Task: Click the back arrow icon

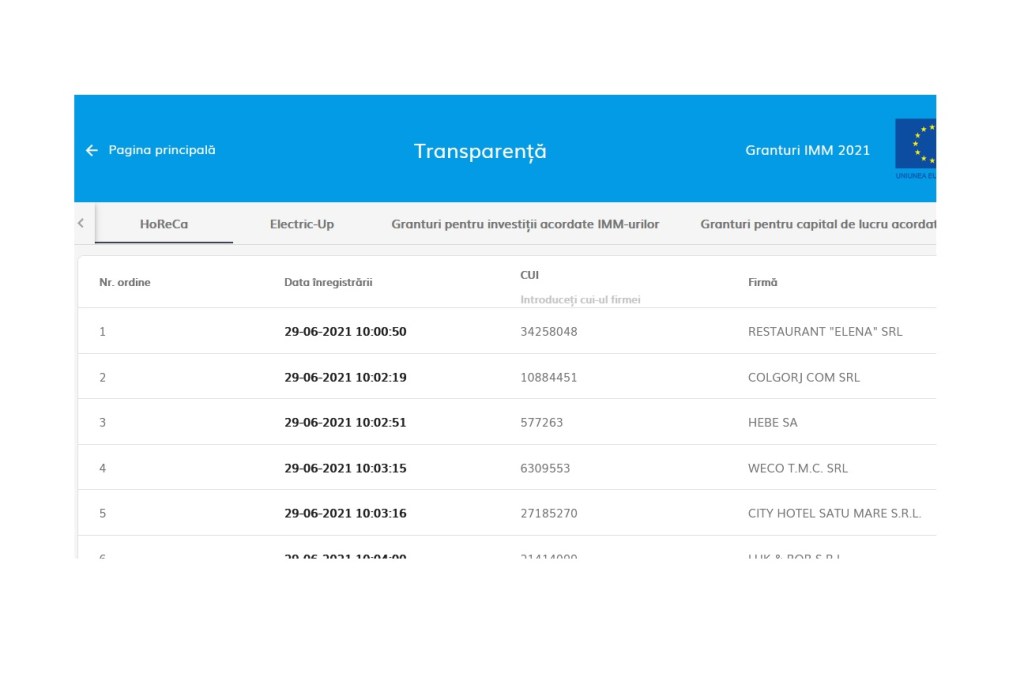Action: pyautogui.click(x=91, y=150)
